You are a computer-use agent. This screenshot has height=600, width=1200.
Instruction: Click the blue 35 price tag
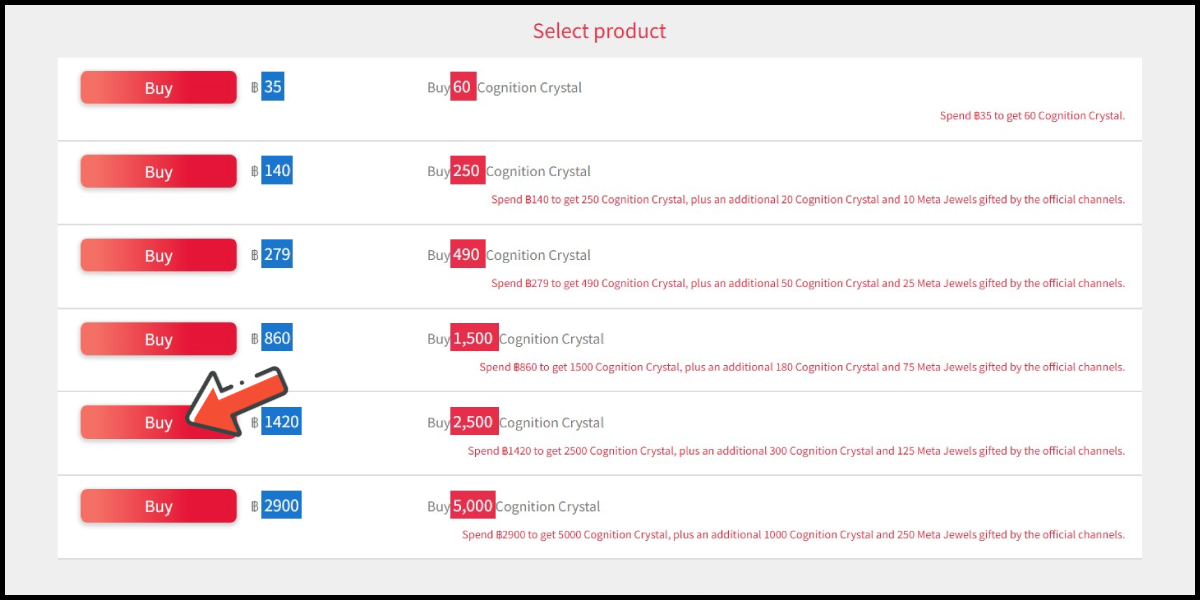pyautogui.click(x=273, y=87)
